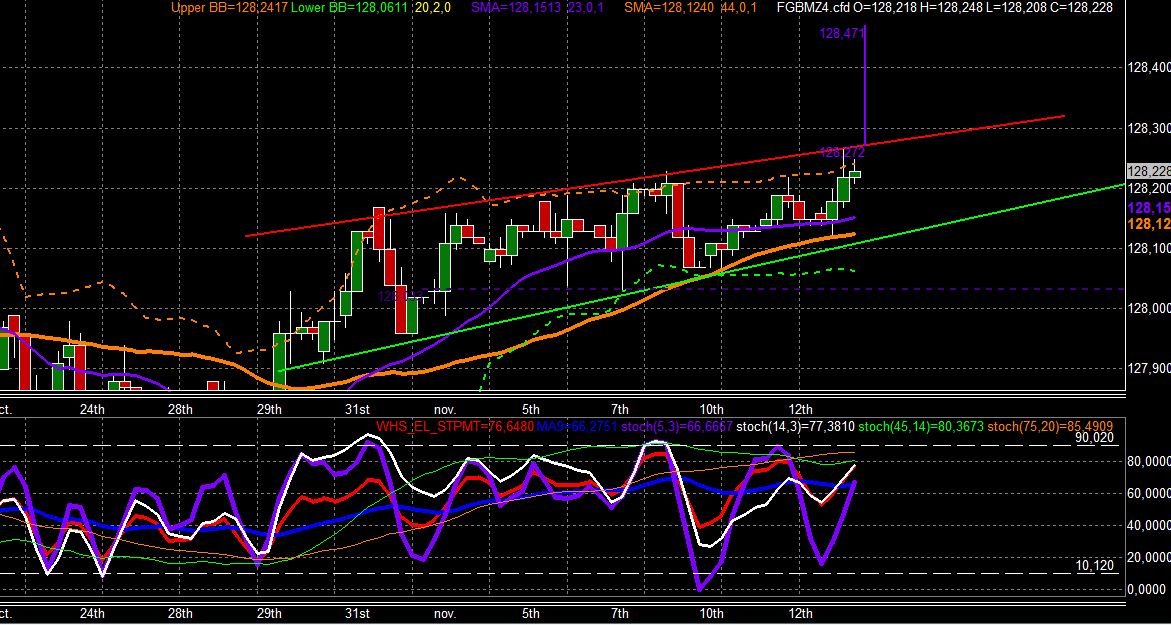Click the 10,120 oversold level label

pyautogui.click(x=1096, y=565)
